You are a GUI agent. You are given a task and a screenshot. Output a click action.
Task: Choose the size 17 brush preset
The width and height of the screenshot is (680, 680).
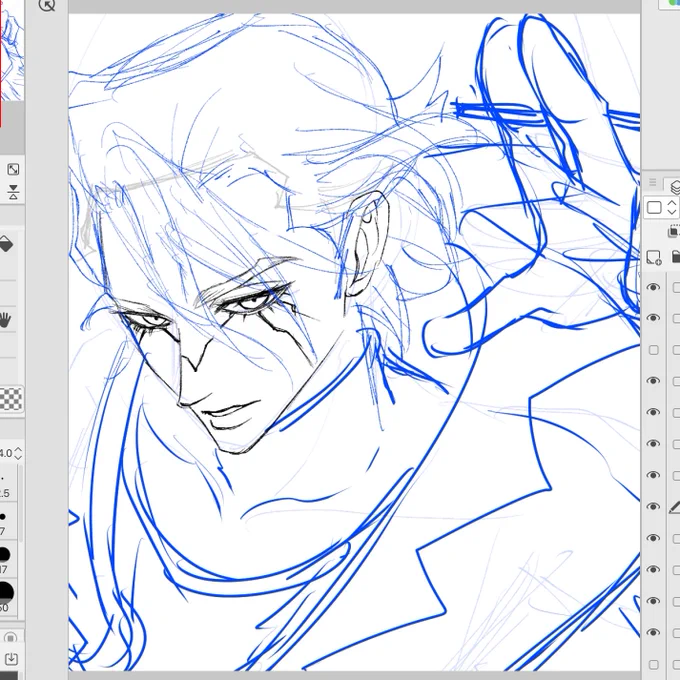(4, 555)
